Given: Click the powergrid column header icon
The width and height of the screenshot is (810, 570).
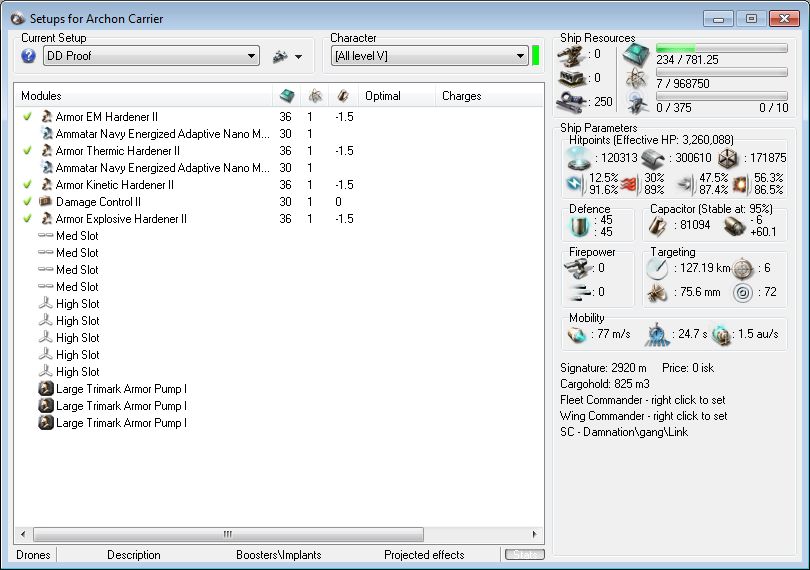Looking at the screenshot, I should (315, 96).
